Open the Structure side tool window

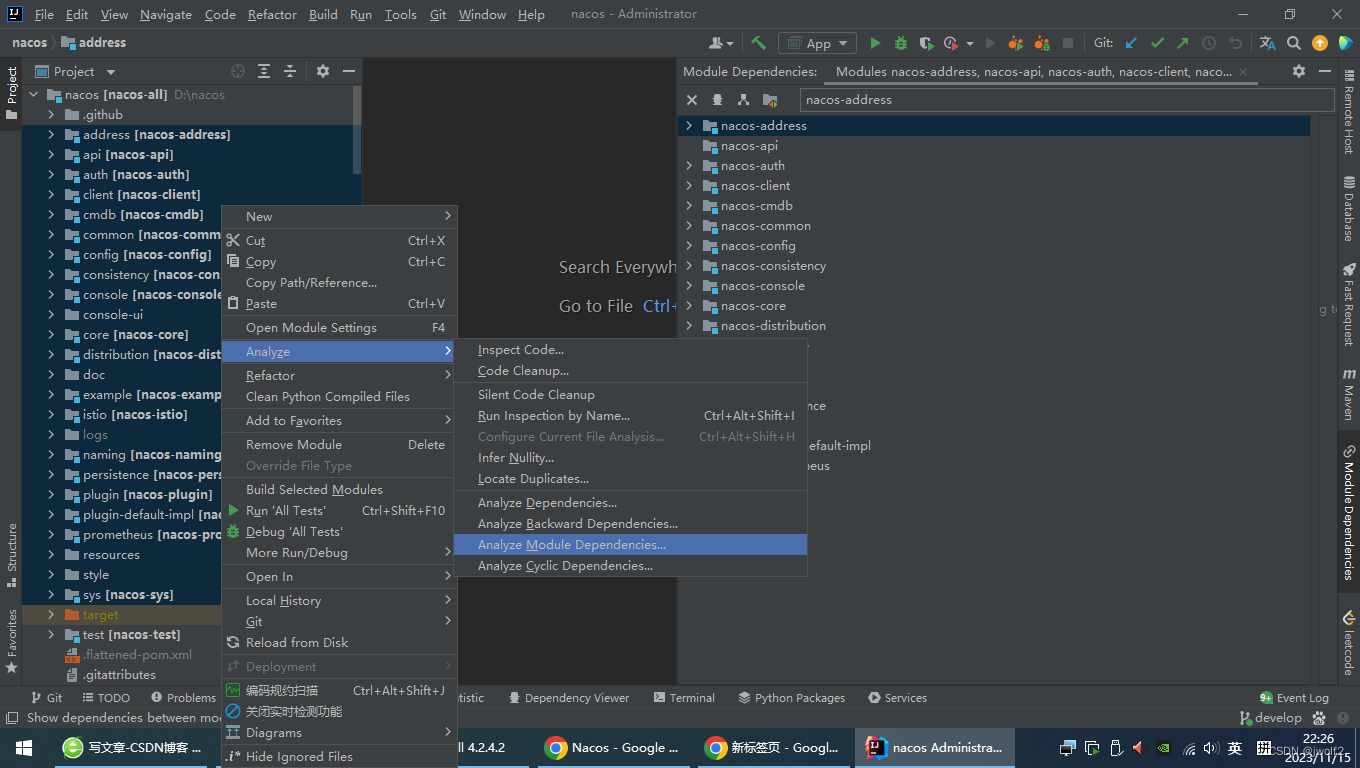pos(12,555)
